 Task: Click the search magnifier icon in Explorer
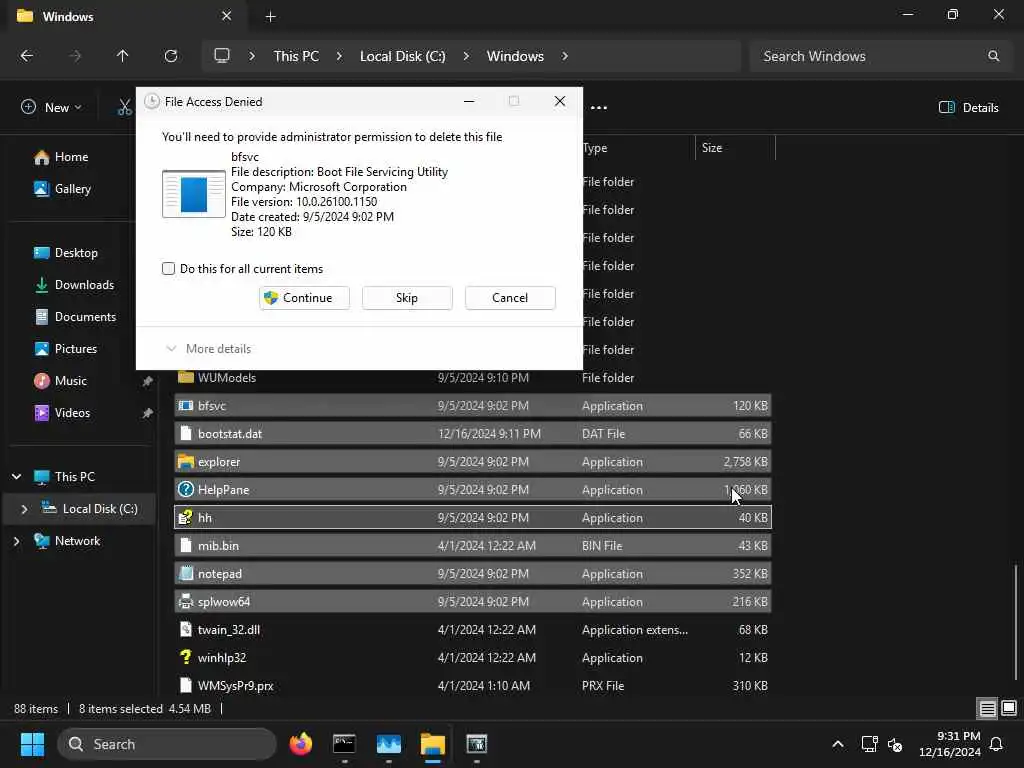pos(993,56)
